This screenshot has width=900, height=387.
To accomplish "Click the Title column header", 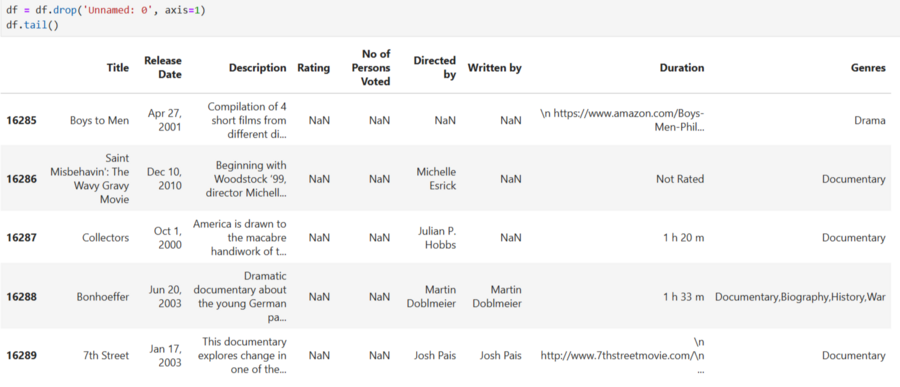I will click(x=118, y=68).
